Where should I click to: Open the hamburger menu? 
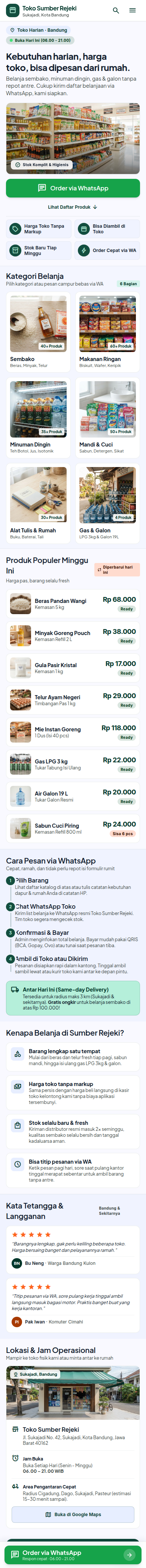pos(133,10)
